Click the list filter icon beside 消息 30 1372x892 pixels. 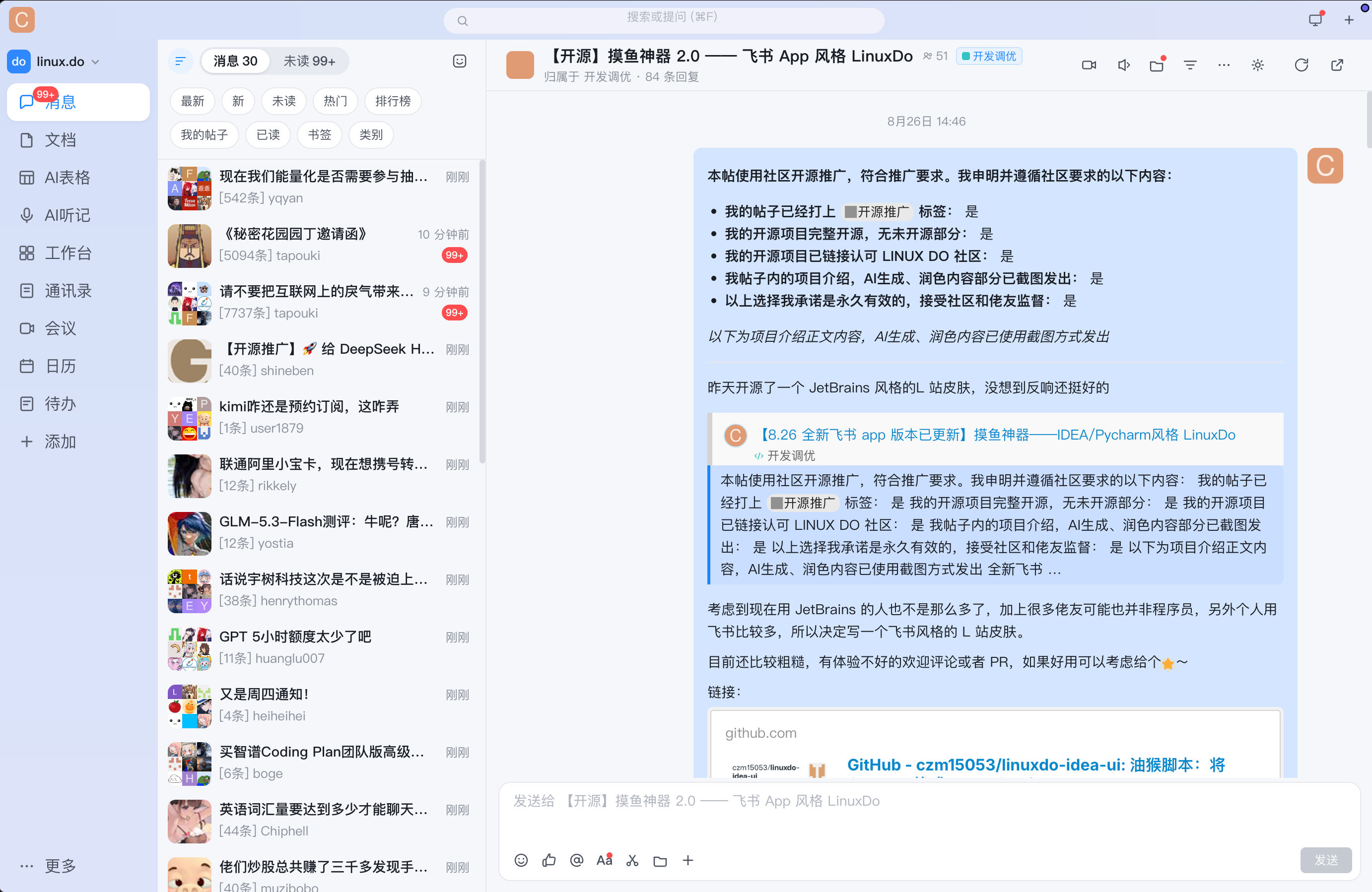coord(181,61)
